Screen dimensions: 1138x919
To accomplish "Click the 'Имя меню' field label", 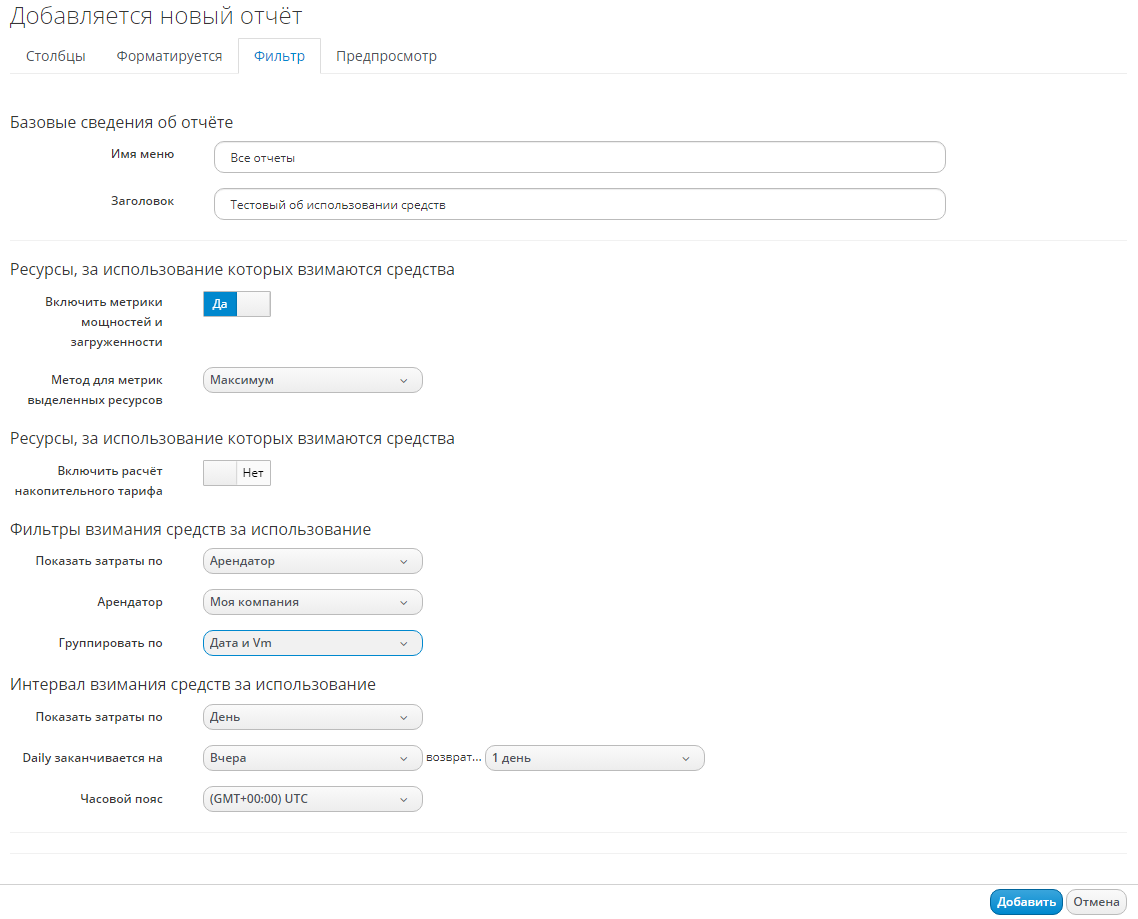I will pos(142,154).
